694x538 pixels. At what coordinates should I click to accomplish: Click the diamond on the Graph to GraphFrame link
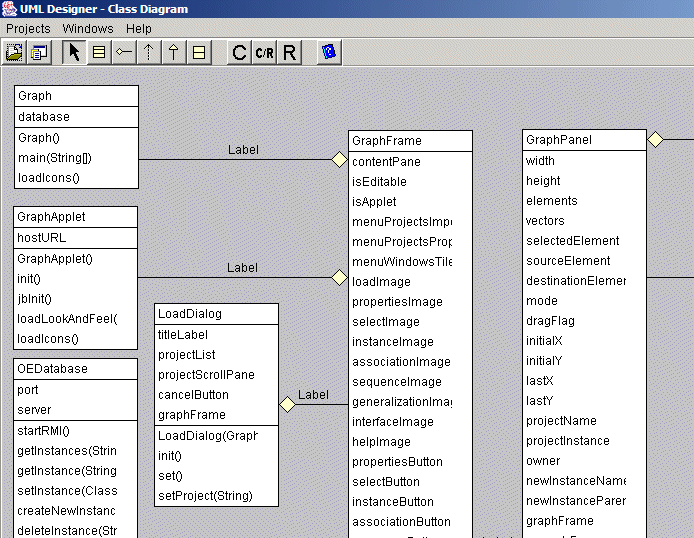[x=339, y=159]
